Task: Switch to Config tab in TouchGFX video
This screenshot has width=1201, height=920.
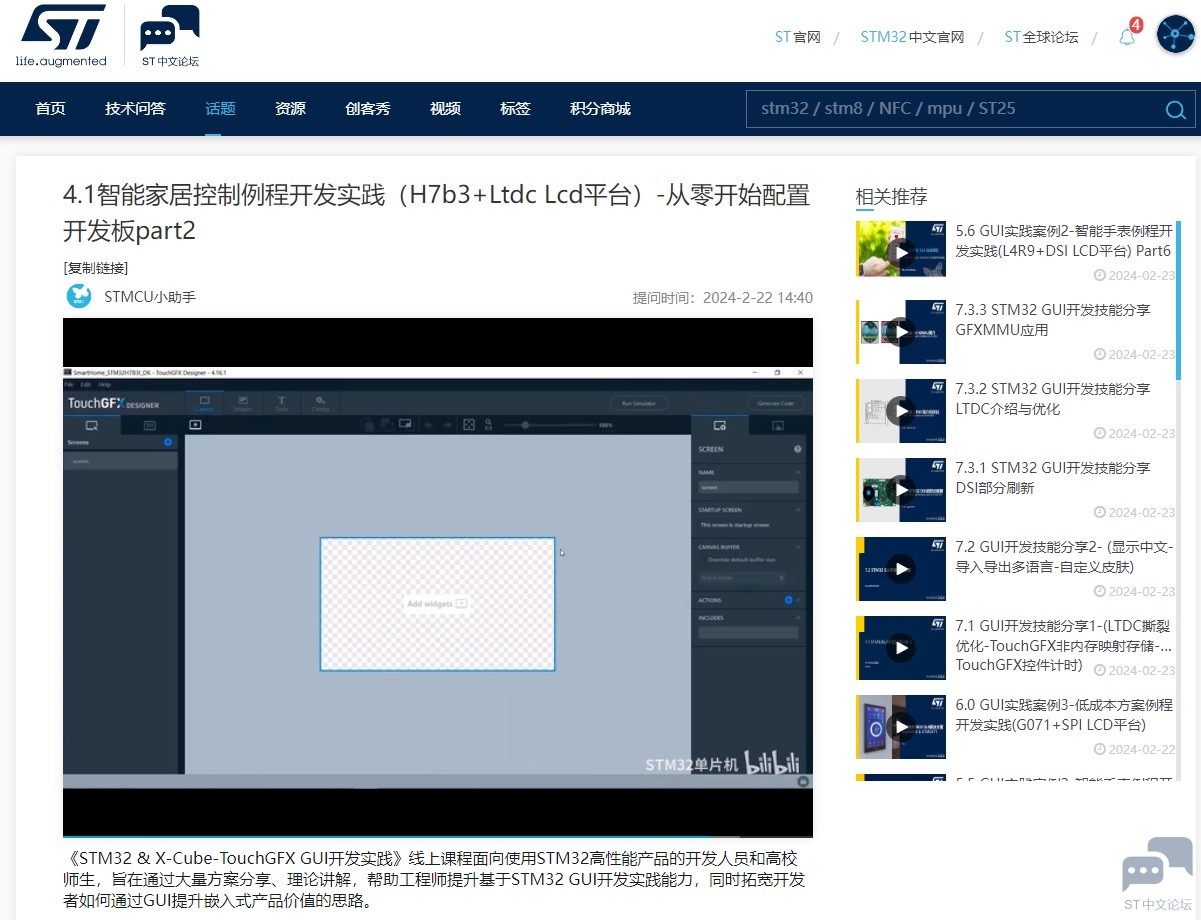Action: coord(320,402)
